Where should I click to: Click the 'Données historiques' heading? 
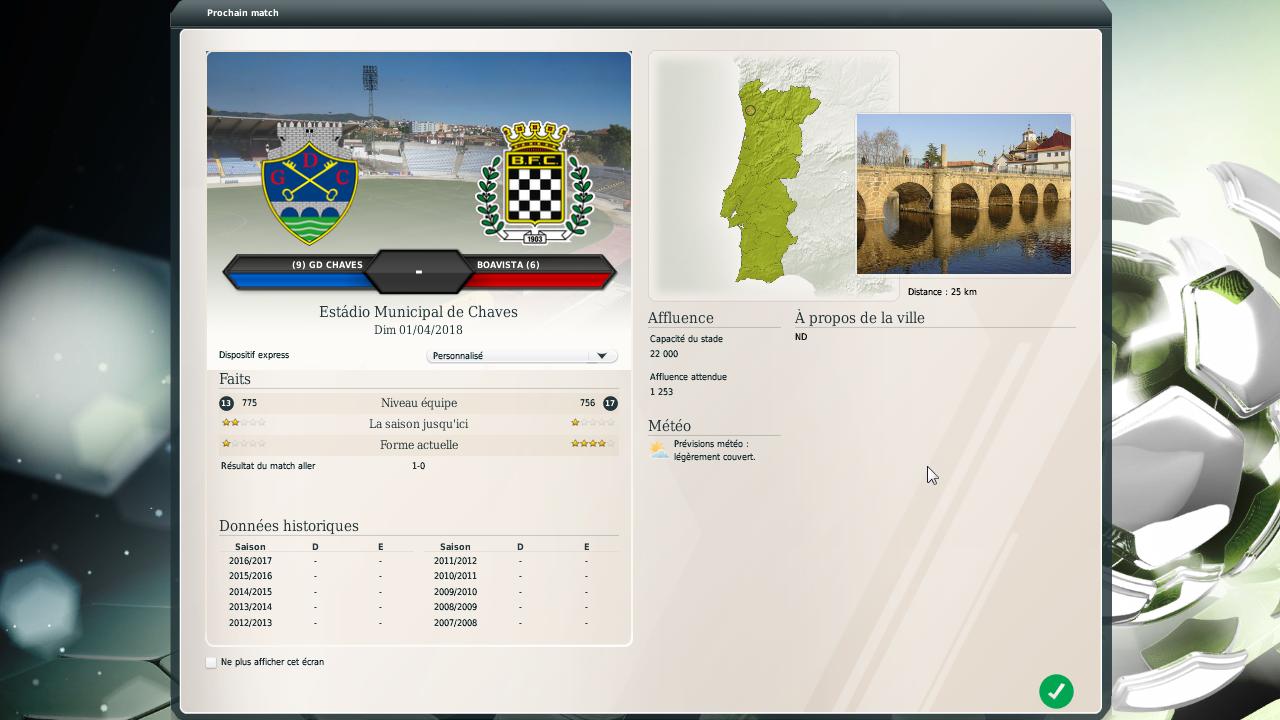[289, 526]
